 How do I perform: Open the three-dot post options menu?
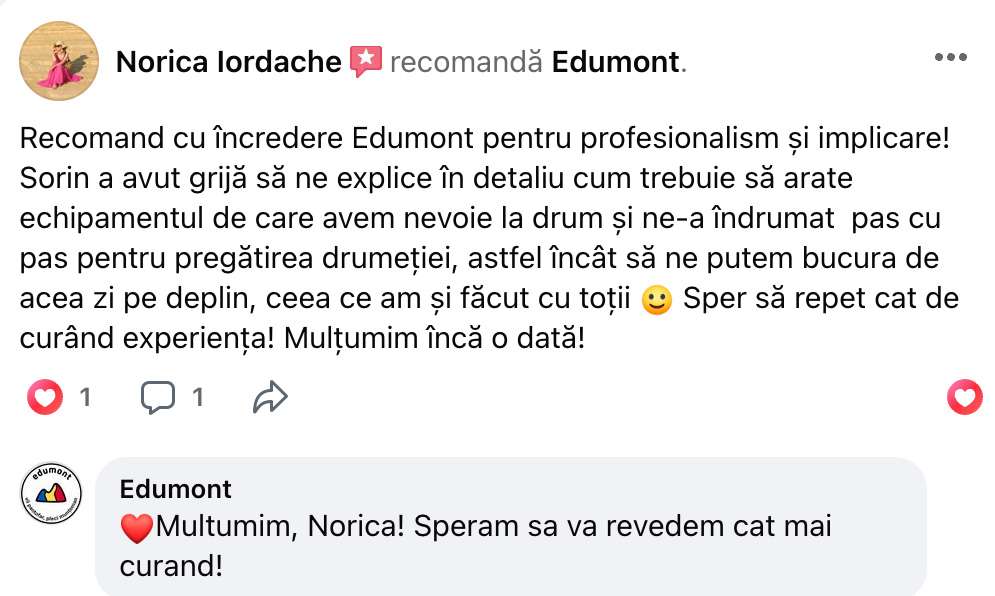[949, 58]
